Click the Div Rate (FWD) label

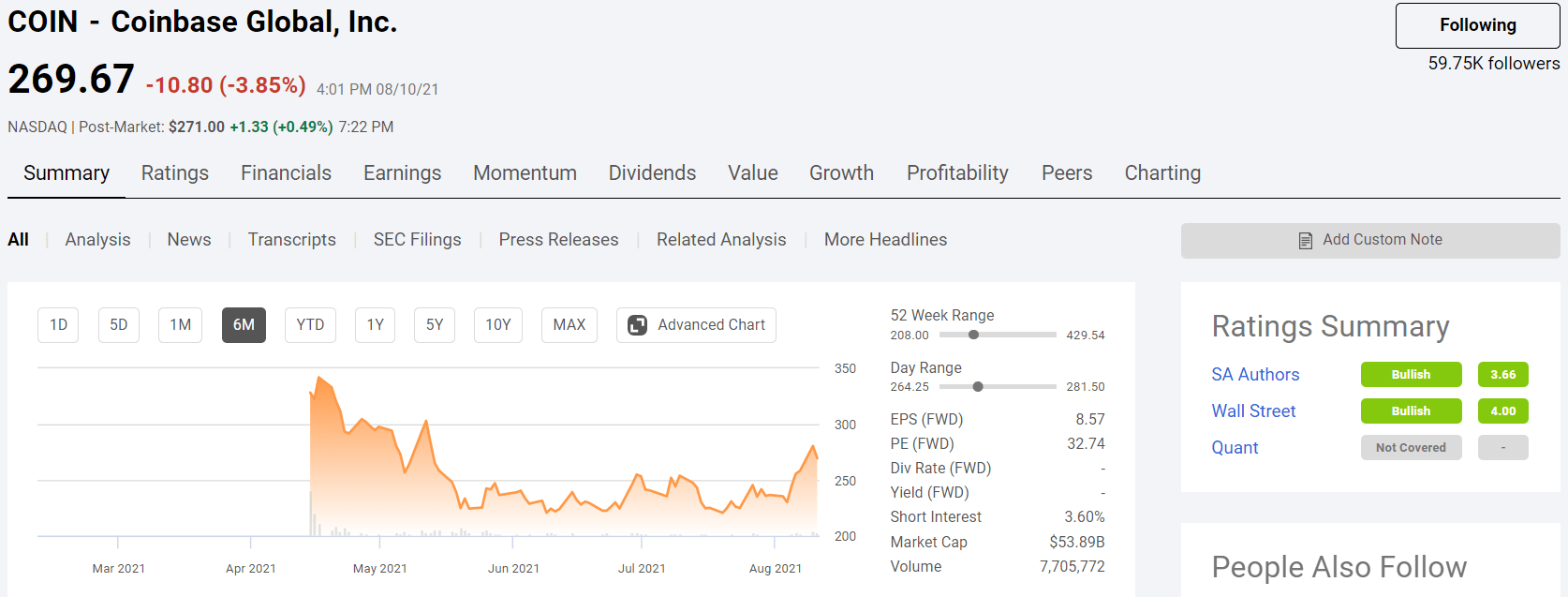[940, 469]
